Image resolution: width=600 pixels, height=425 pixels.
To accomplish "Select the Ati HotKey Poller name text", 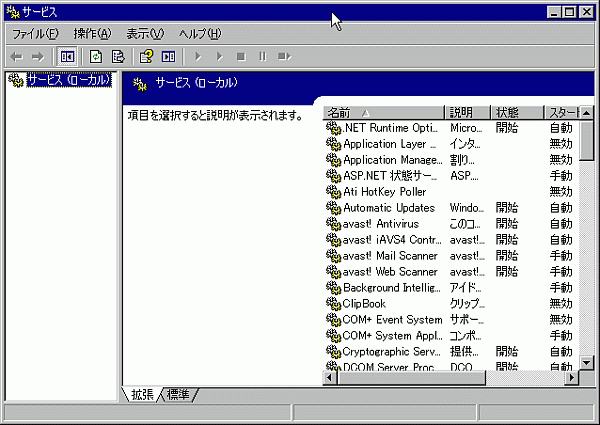I will tap(385, 192).
